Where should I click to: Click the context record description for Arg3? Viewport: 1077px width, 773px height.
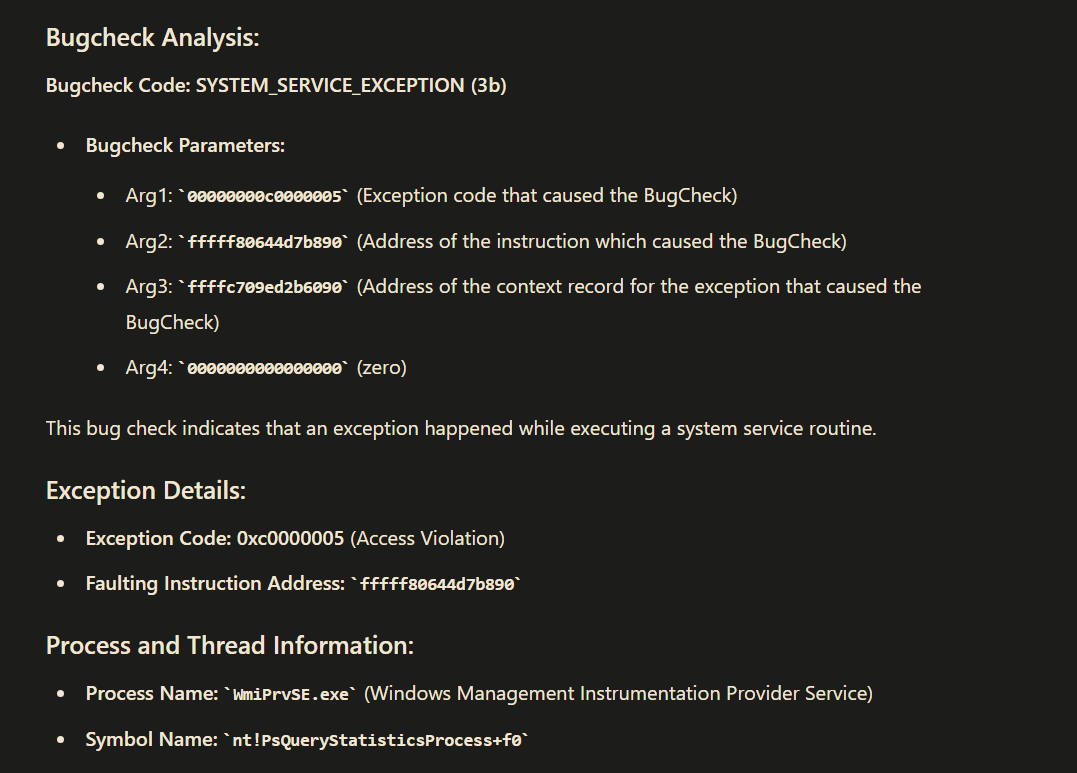tap(523, 304)
